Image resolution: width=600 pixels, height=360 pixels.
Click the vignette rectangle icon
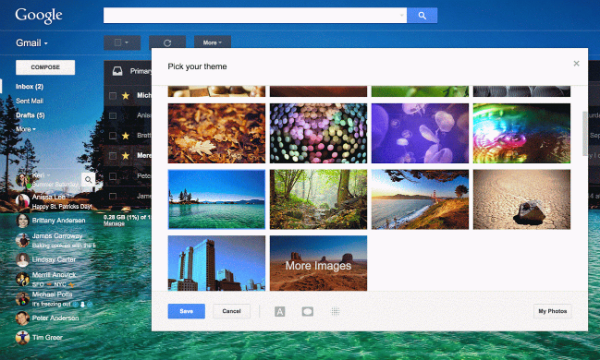click(308, 312)
